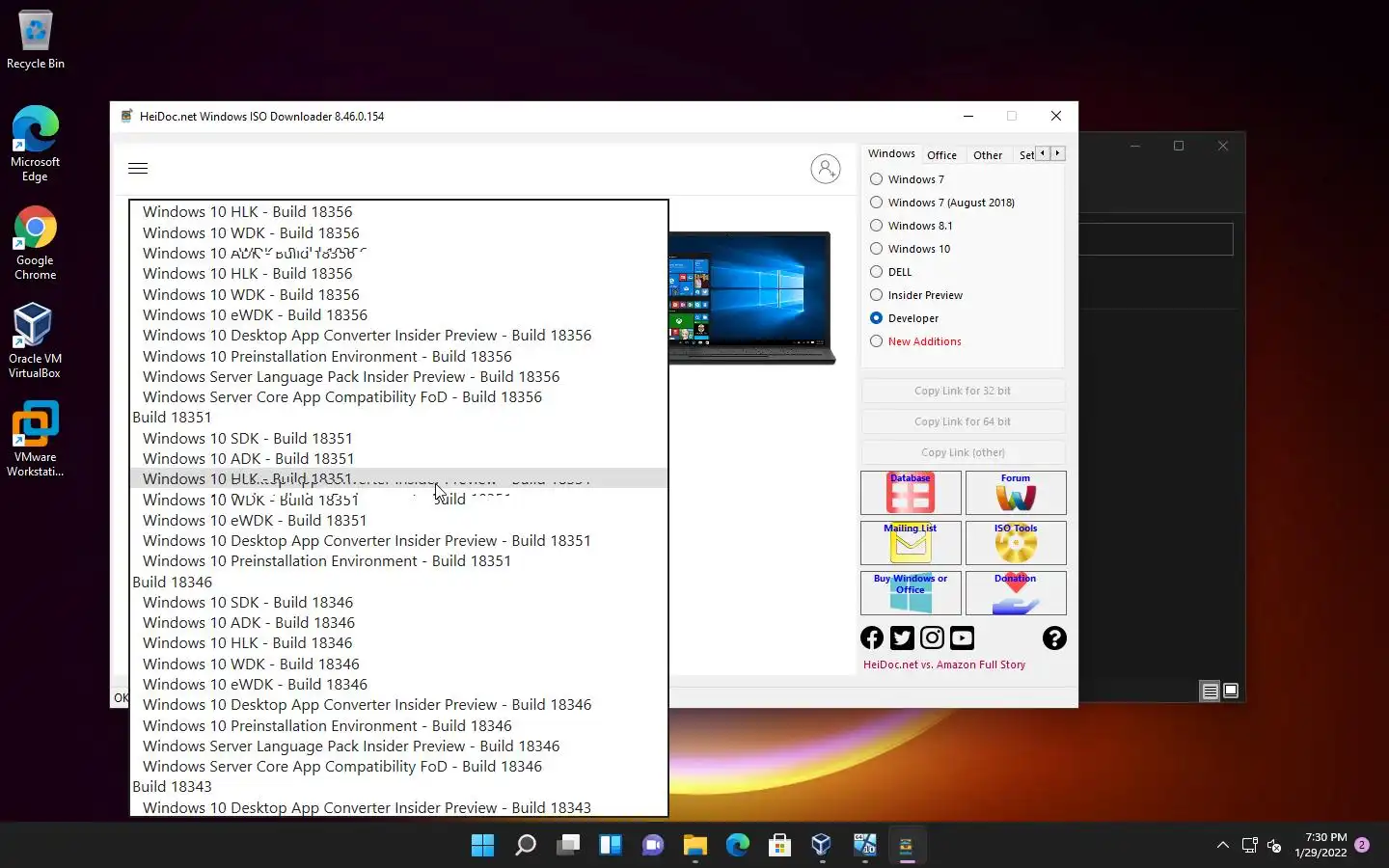Select the New Additions radio button
Viewport: 1389px width, 868px height.
point(876,341)
